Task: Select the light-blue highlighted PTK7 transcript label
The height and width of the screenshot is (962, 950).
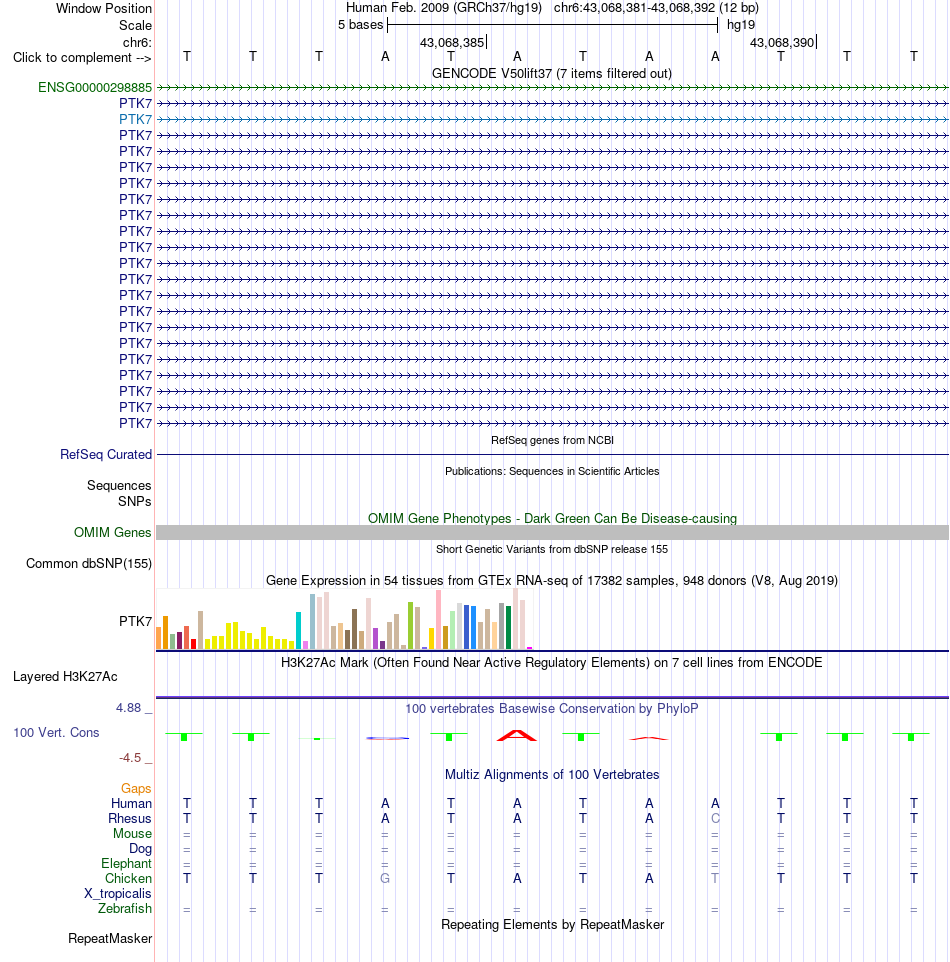Action: point(135,120)
